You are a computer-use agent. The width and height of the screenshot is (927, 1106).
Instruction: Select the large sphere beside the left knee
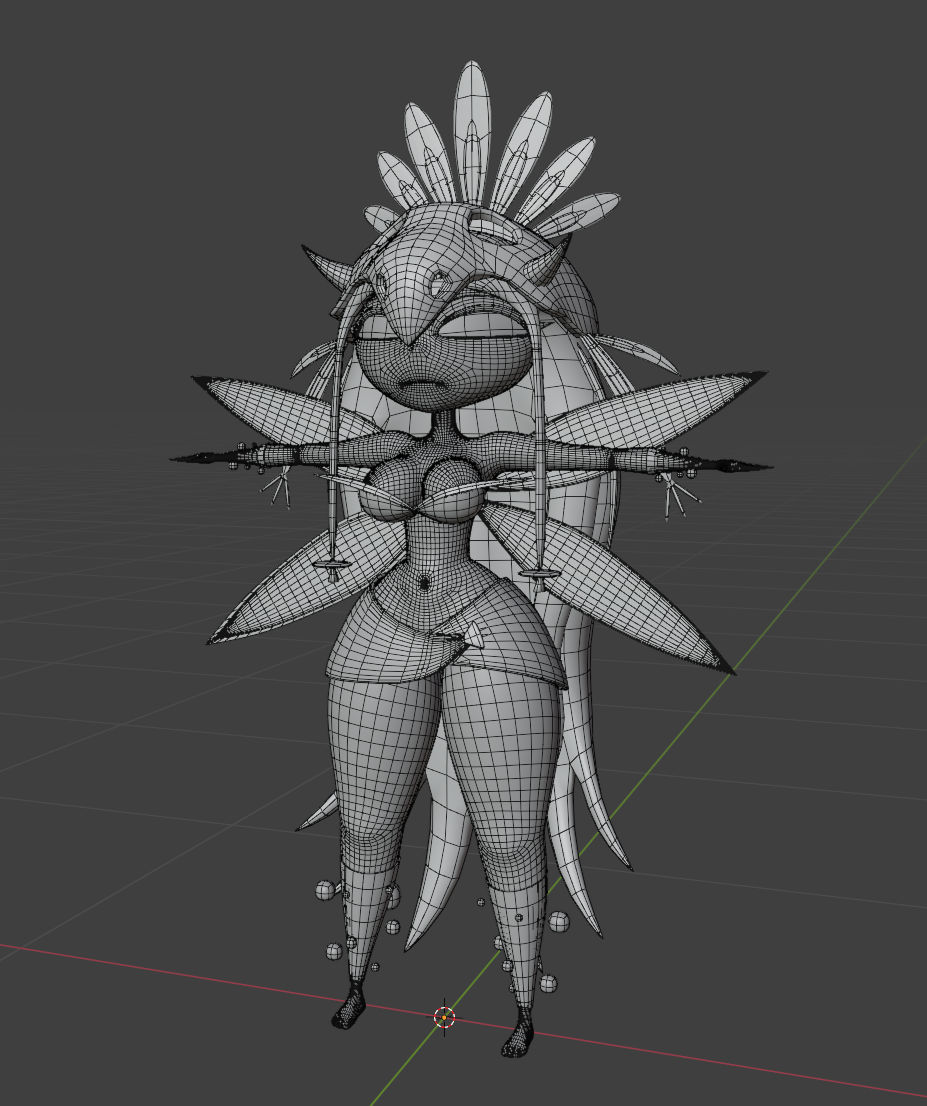pyautogui.click(x=325, y=891)
